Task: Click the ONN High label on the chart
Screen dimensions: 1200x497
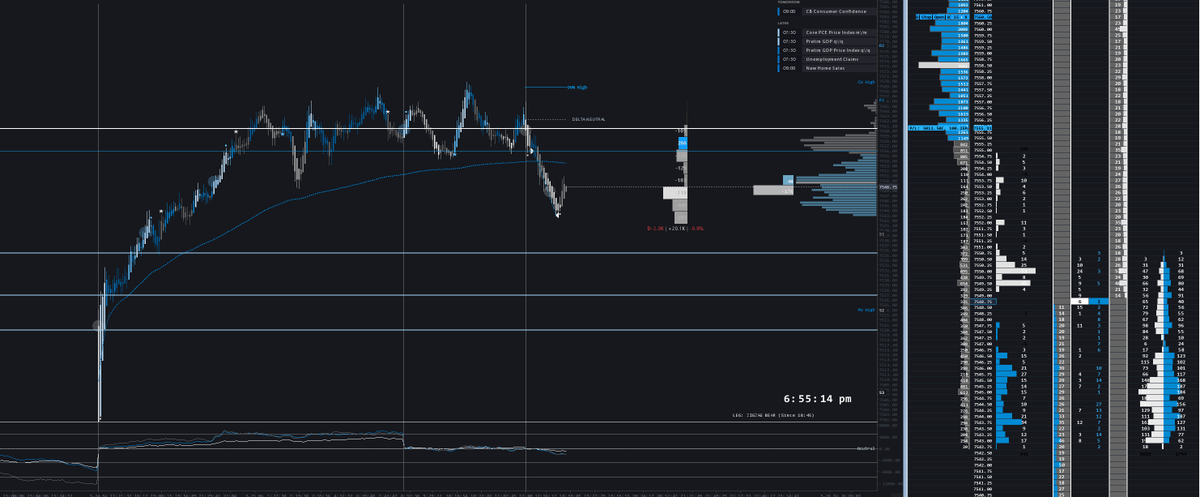Action: point(577,87)
